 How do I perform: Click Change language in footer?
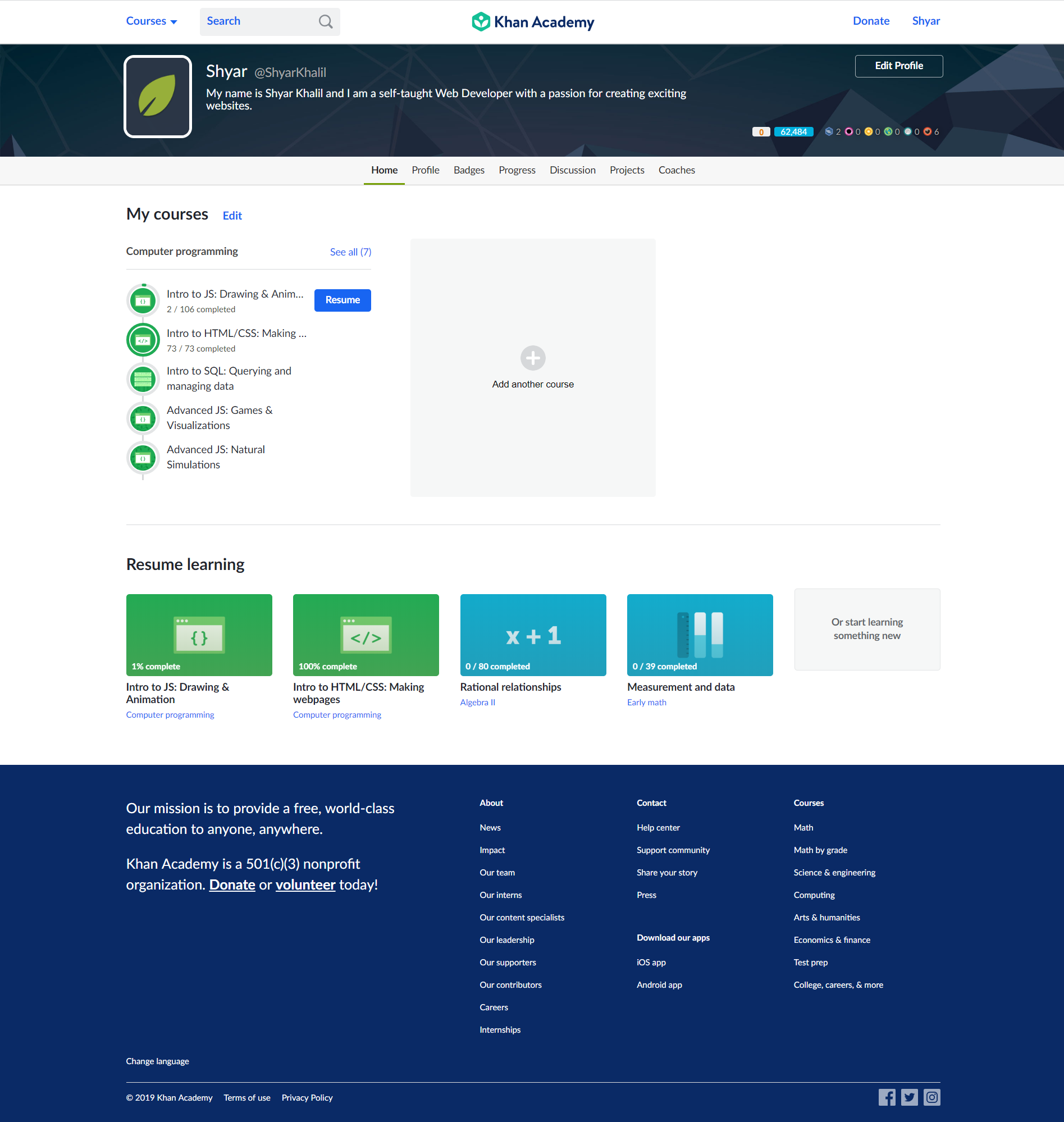157,1061
